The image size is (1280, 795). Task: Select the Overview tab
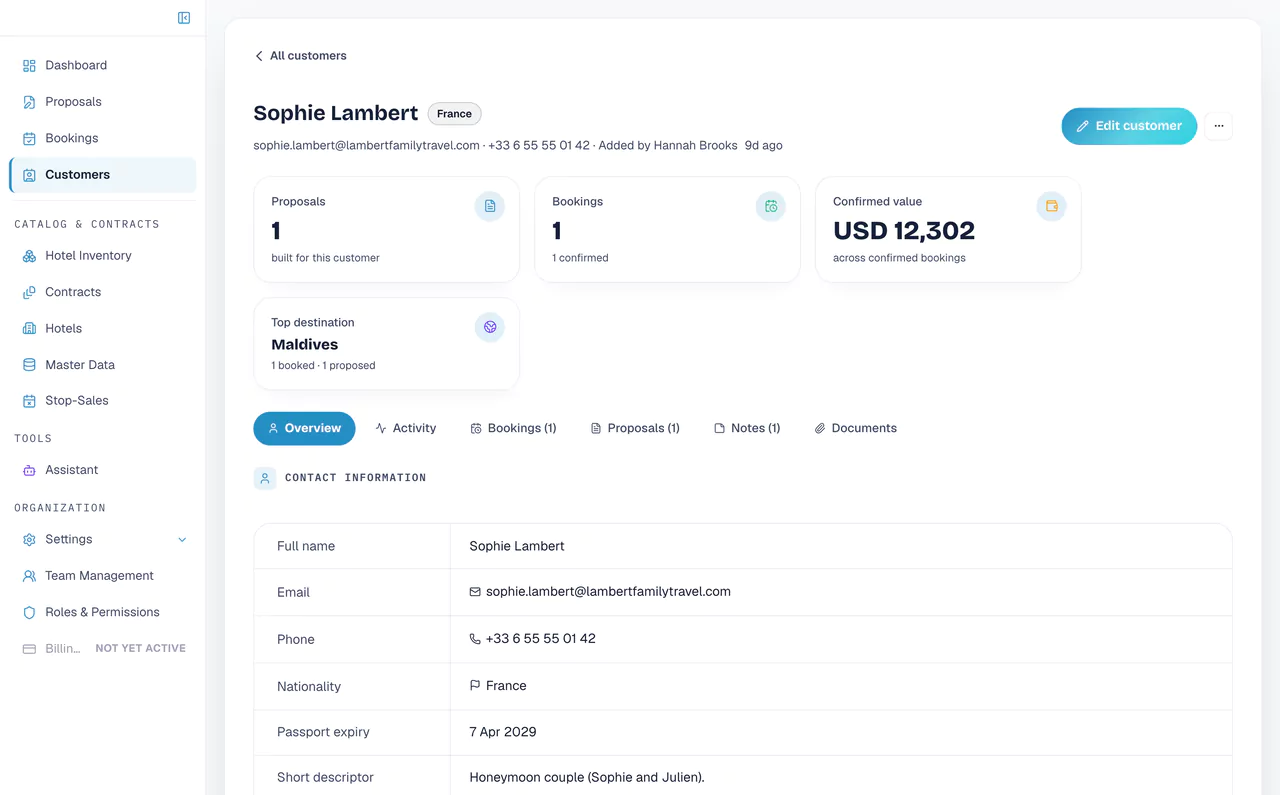(x=304, y=428)
